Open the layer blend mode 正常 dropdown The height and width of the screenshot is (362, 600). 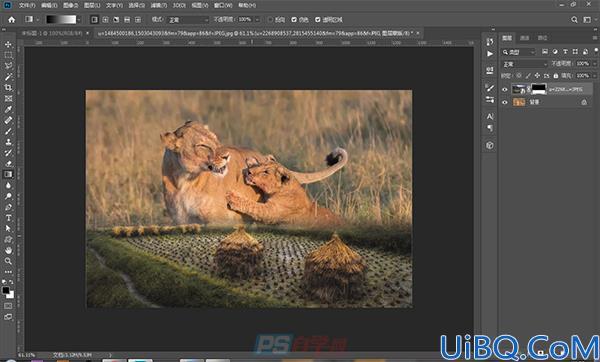[x=525, y=64]
